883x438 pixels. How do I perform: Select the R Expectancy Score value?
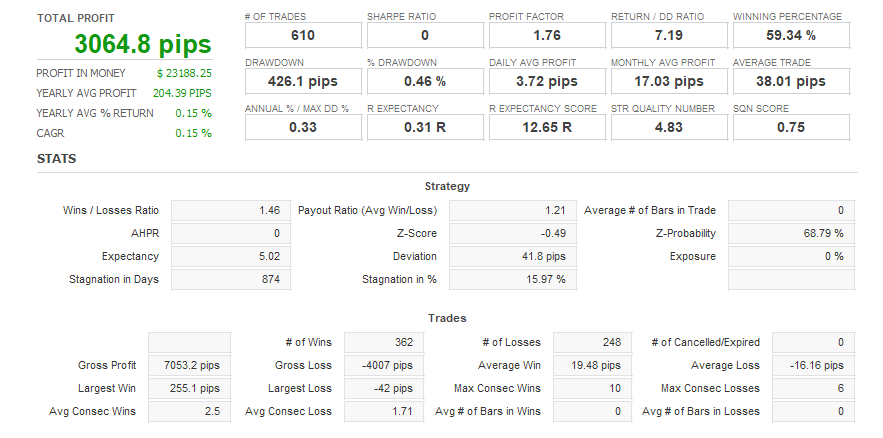(547, 127)
